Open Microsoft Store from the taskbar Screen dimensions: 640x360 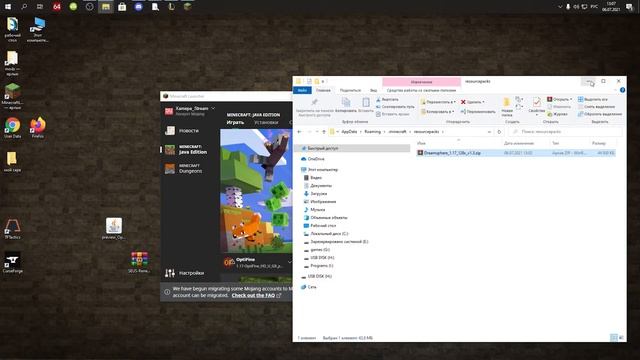122,7
